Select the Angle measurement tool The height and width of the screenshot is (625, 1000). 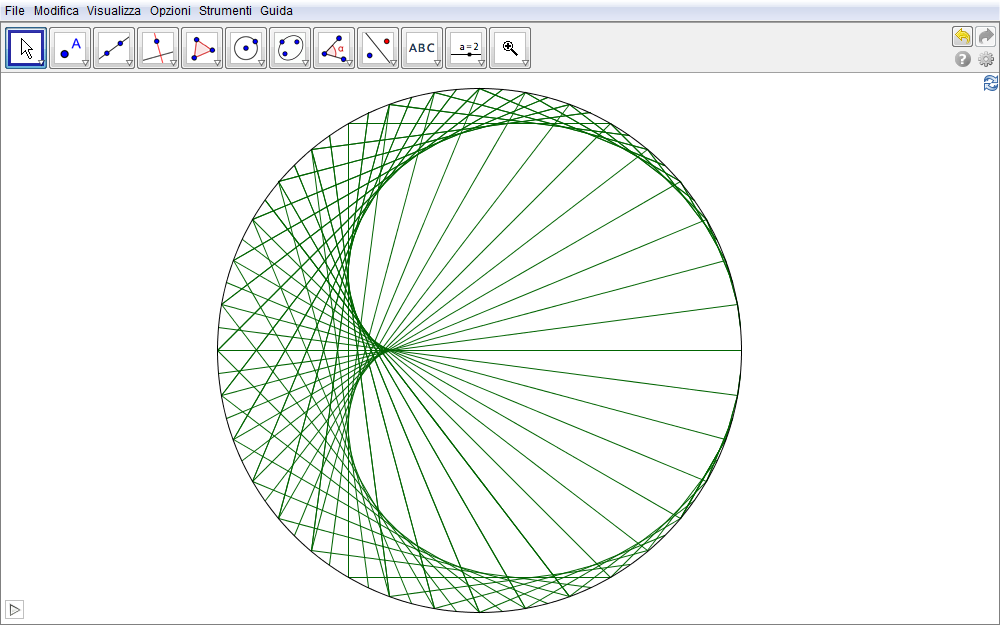(x=334, y=48)
